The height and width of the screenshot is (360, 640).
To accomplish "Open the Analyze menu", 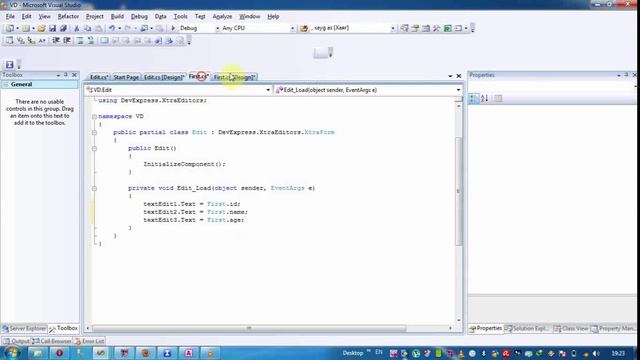I will pos(222,16).
